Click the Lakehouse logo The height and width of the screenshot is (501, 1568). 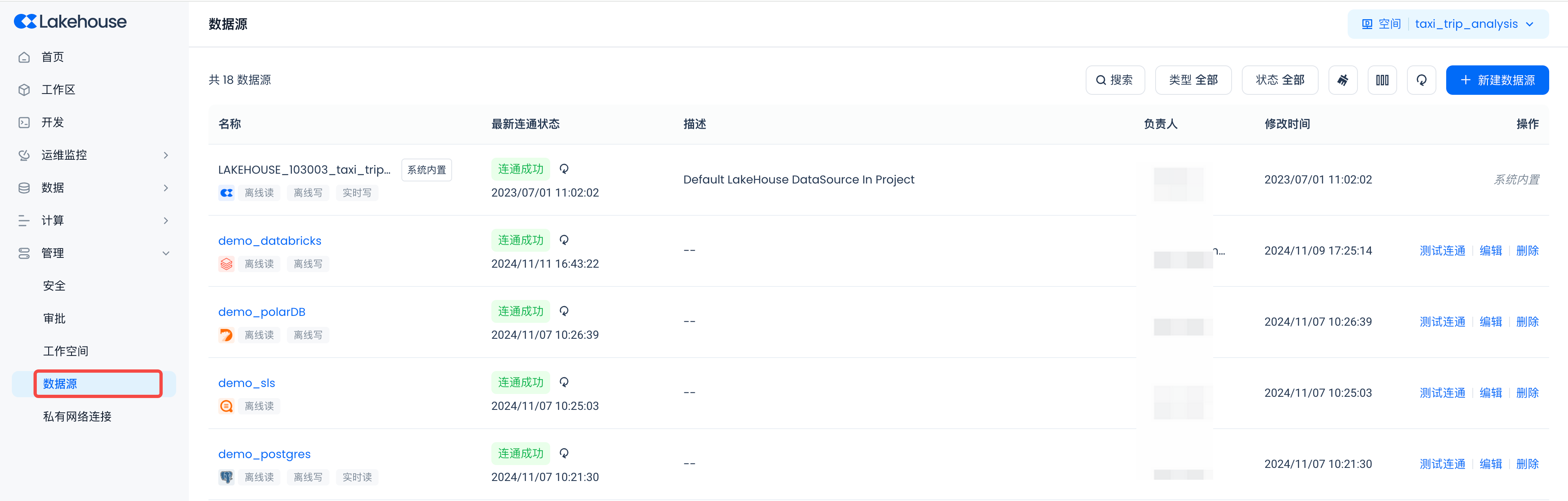70,22
